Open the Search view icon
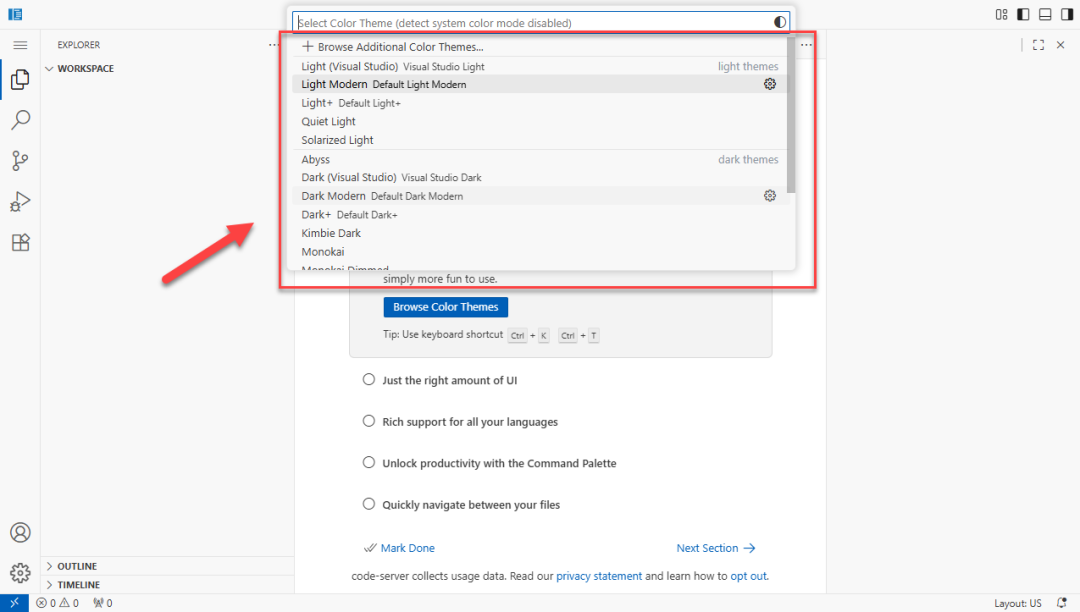 [20, 121]
